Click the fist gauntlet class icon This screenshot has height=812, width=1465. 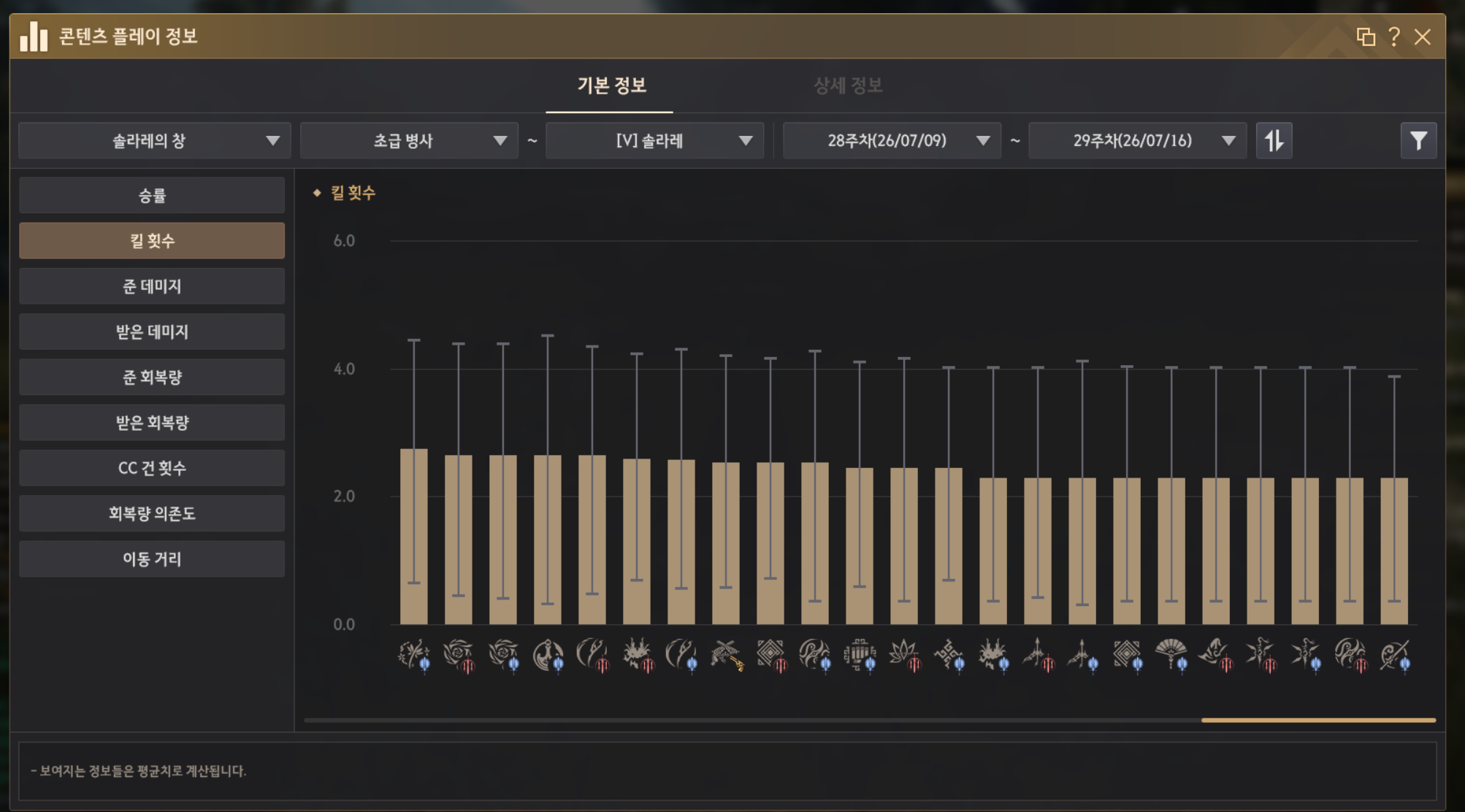[860, 654]
